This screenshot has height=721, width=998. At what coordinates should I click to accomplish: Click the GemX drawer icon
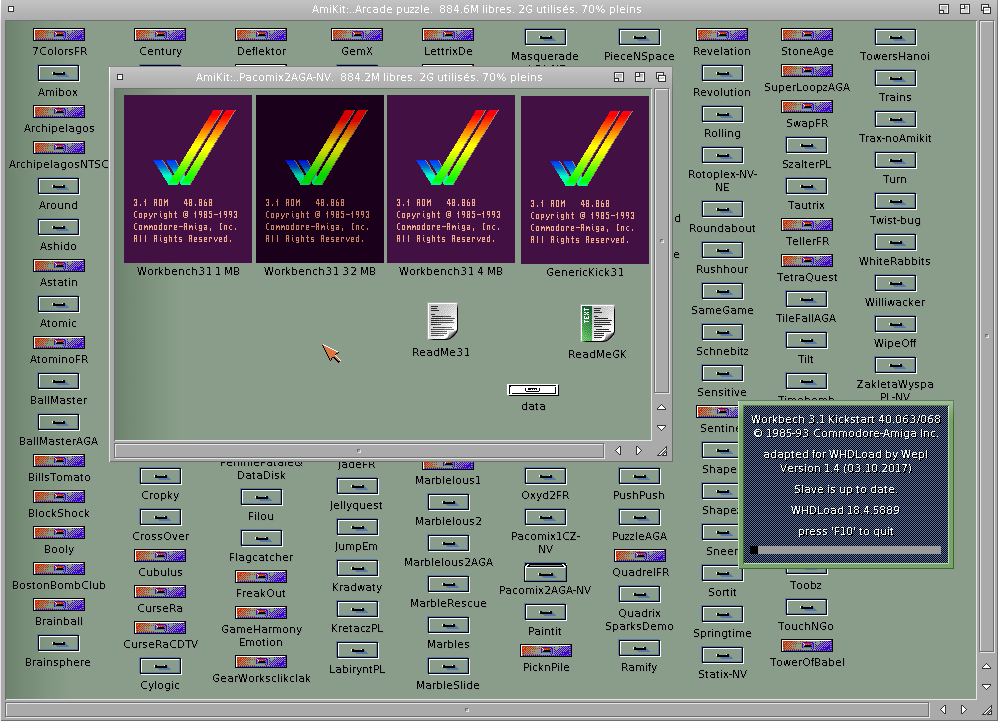pos(356,35)
